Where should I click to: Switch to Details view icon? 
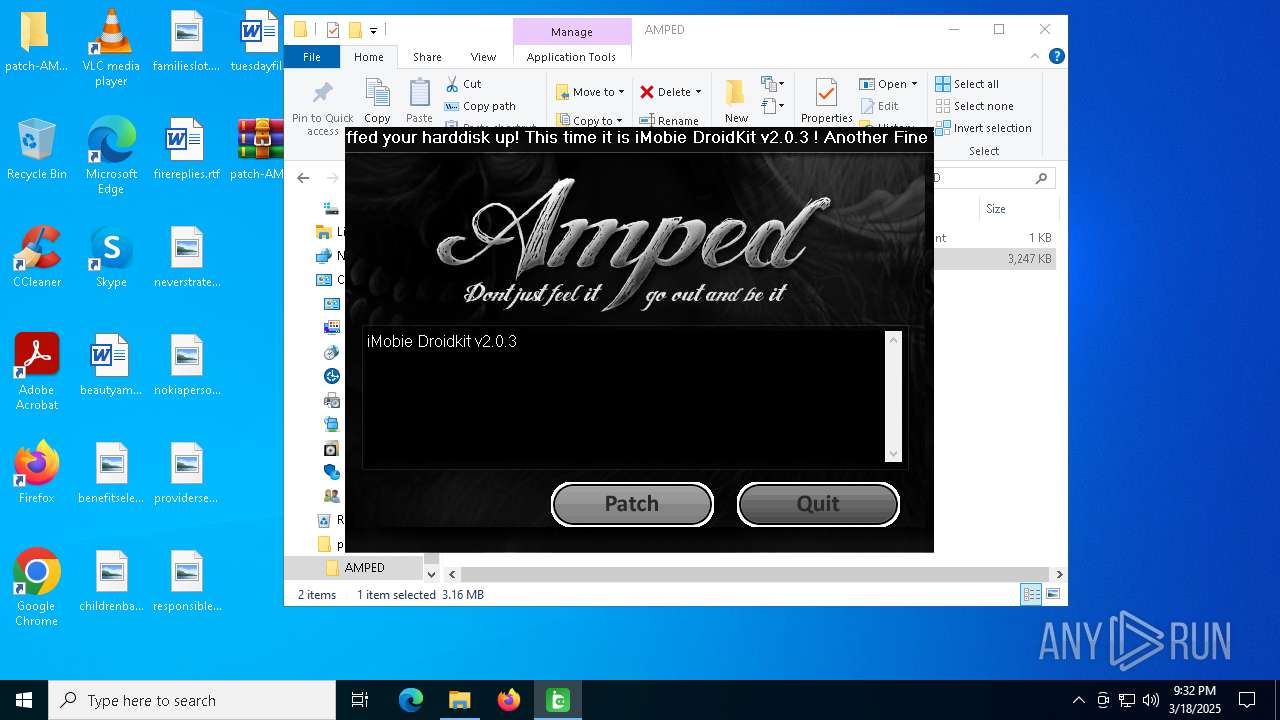(x=1031, y=595)
